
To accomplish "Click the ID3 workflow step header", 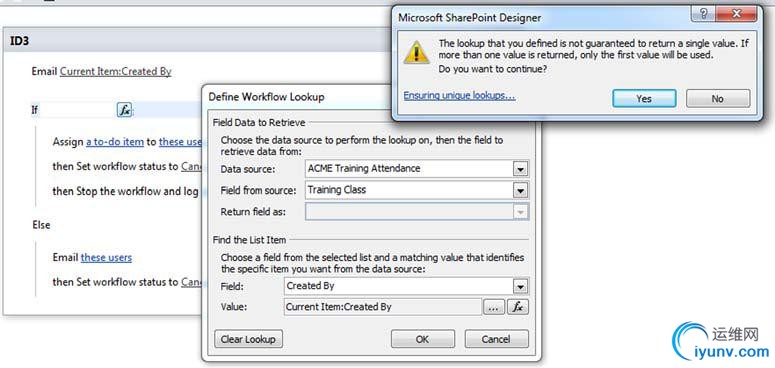I will (198, 41).
